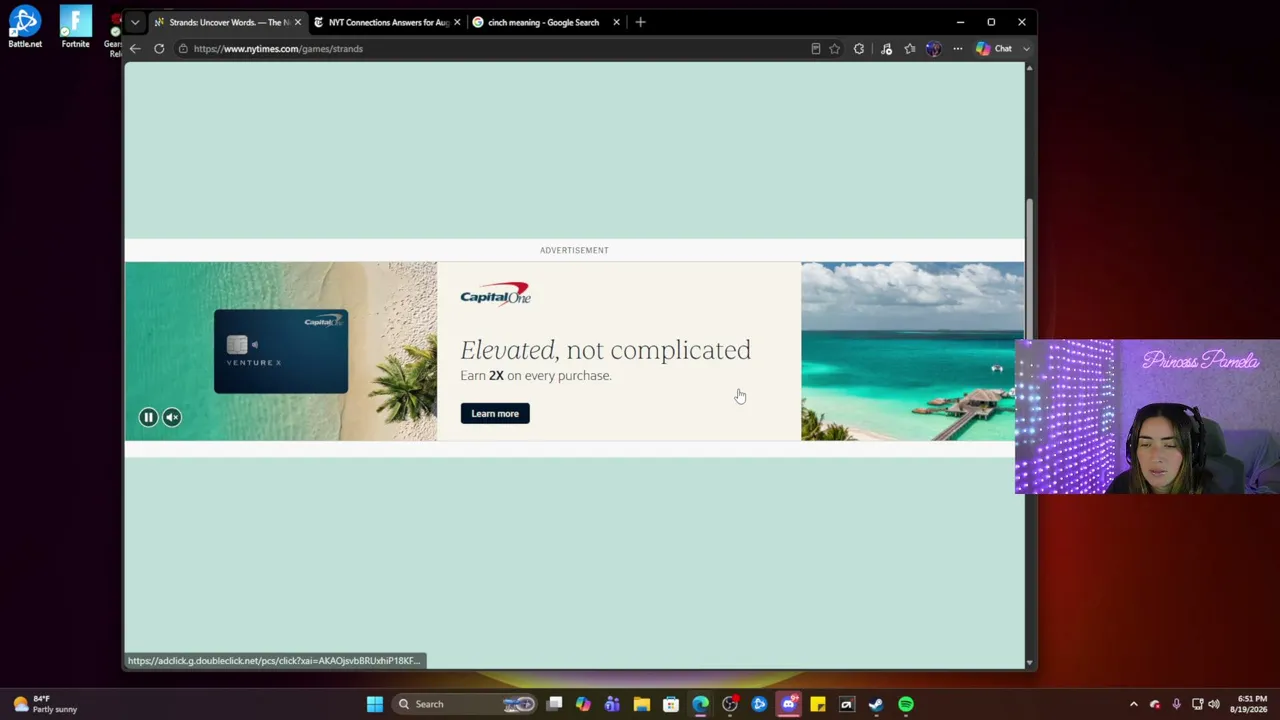This screenshot has height=720, width=1280.
Task: Open the weather widget showing 84°F
Action: pyautogui.click(x=45, y=704)
